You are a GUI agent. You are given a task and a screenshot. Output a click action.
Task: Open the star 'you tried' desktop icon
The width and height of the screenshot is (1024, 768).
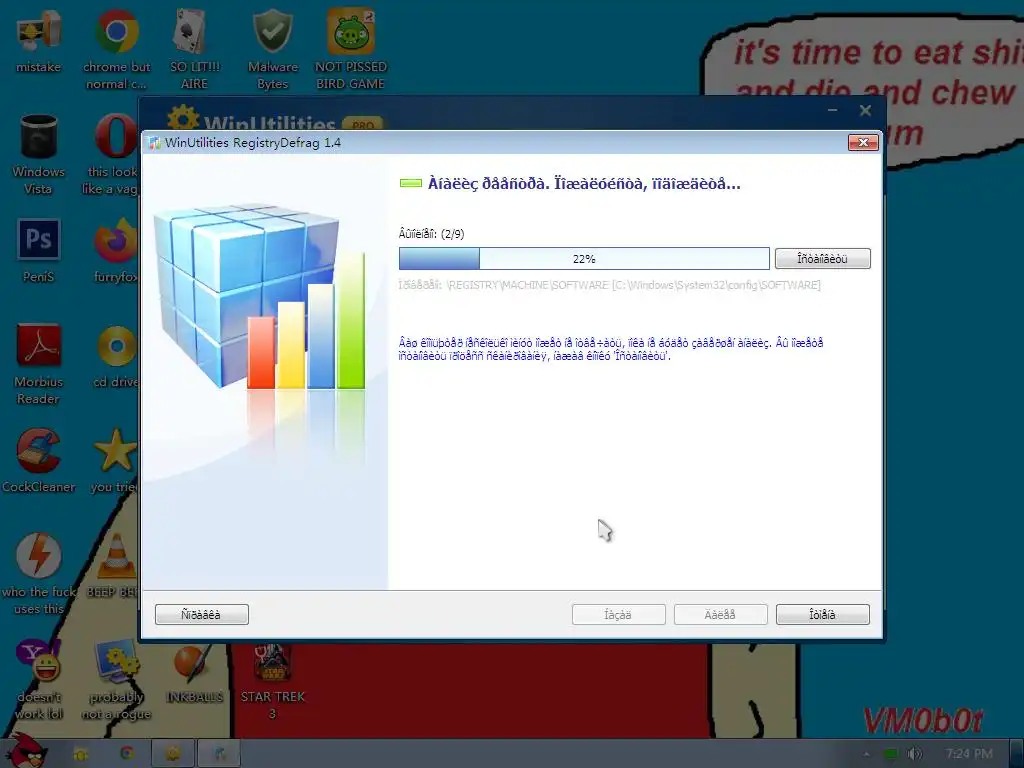coord(114,461)
